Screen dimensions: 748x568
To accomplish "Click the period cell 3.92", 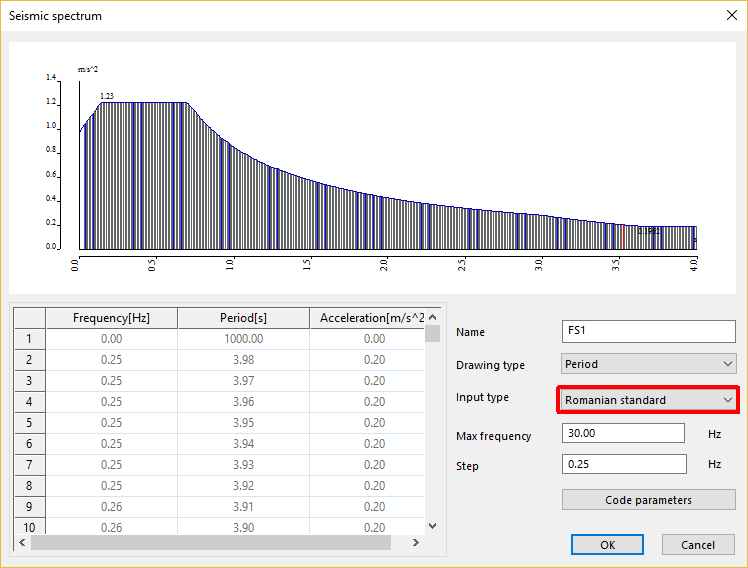I will point(243,486).
